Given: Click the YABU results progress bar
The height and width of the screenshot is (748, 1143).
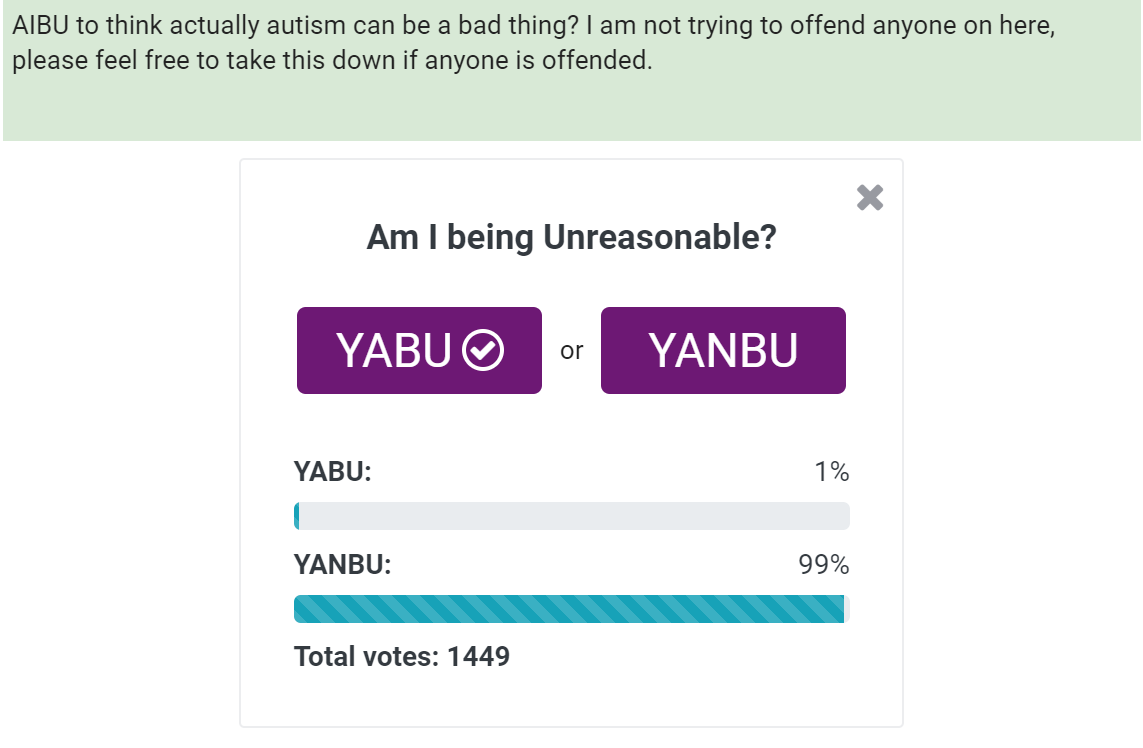Looking at the screenshot, I should pyautogui.click(x=572, y=516).
